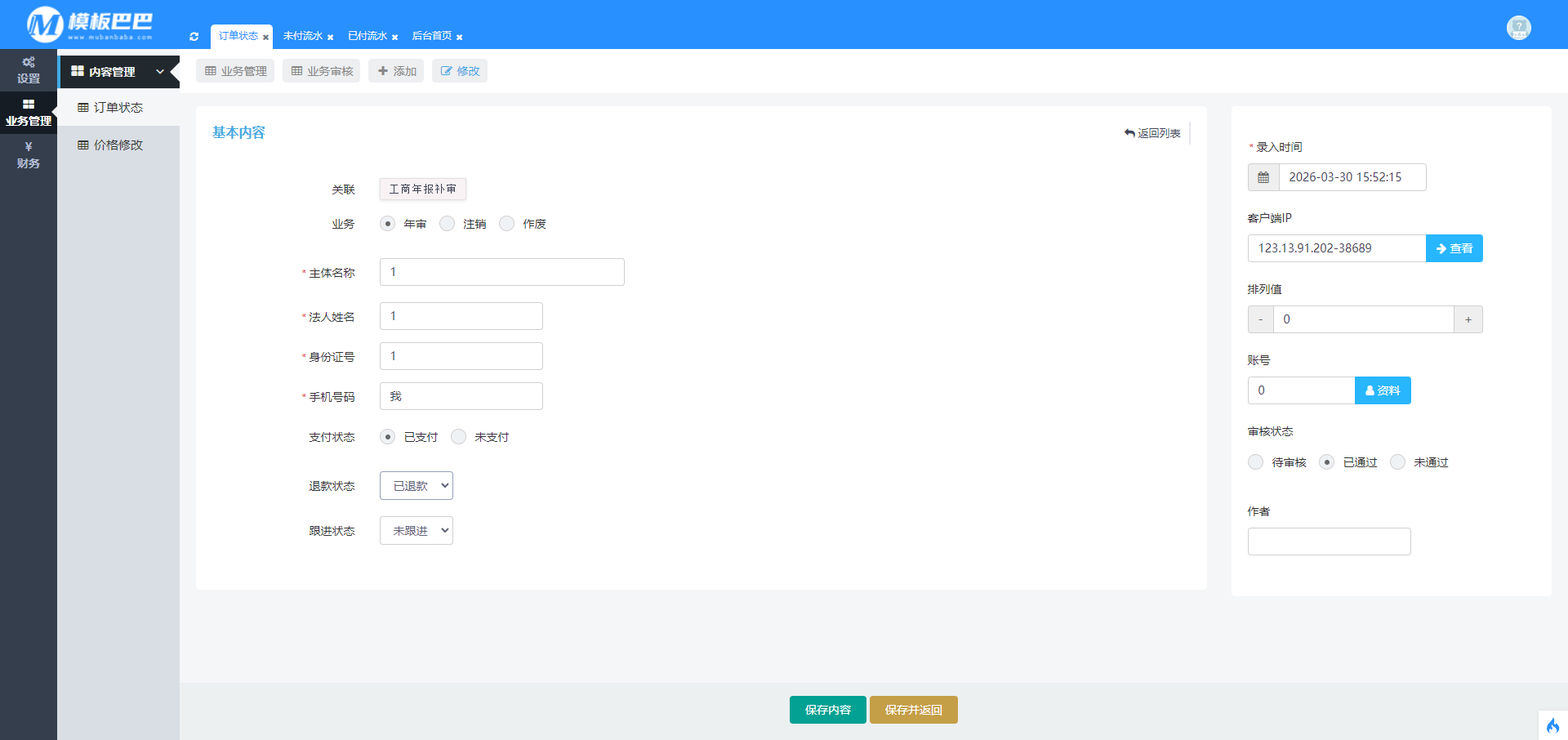Click the calendar icon beside 录入时间
The height and width of the screenshot is (740, 1568).
(x=1263, y=177)
